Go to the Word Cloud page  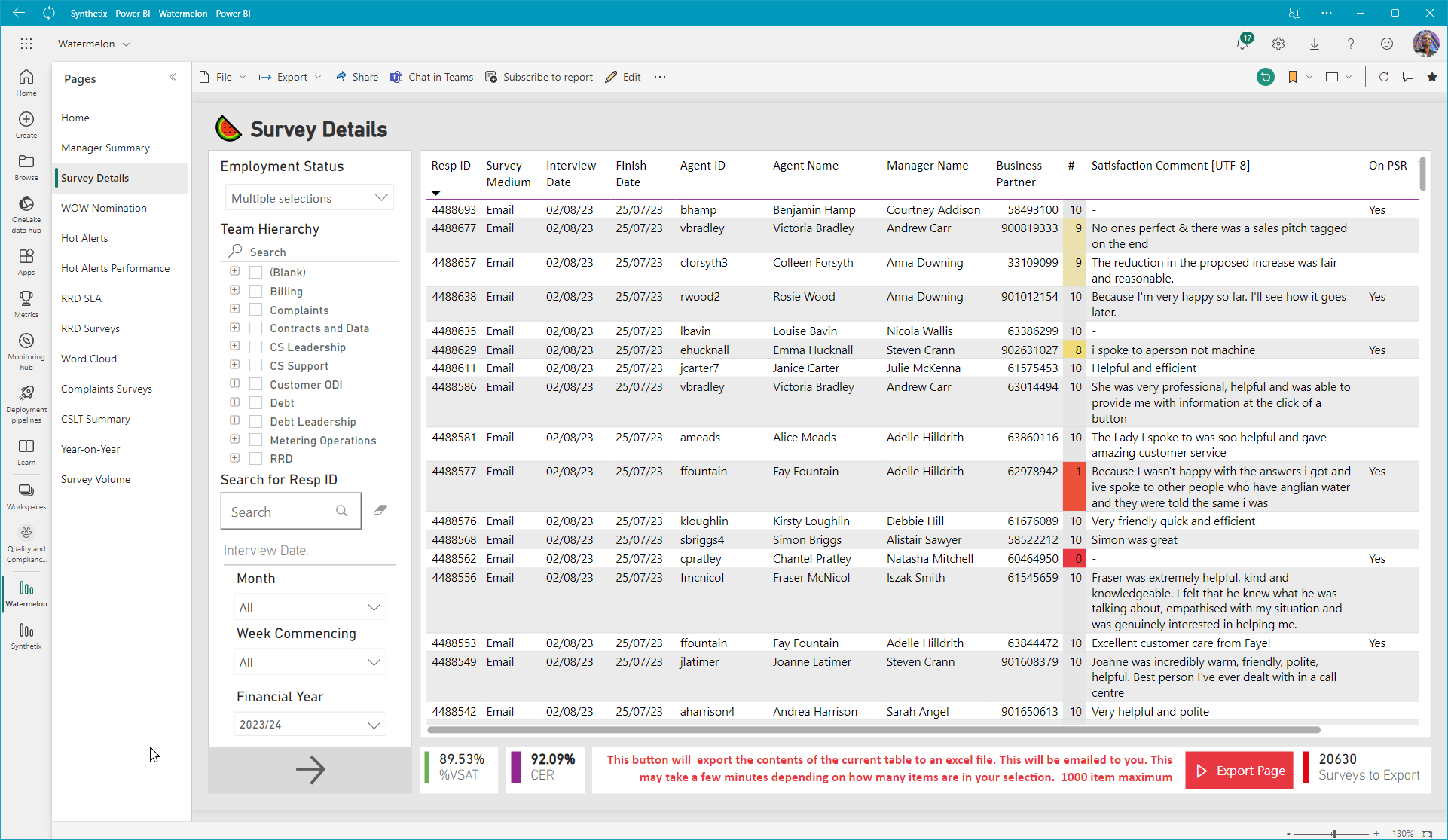pyautogui.click(x=89, y=359)
